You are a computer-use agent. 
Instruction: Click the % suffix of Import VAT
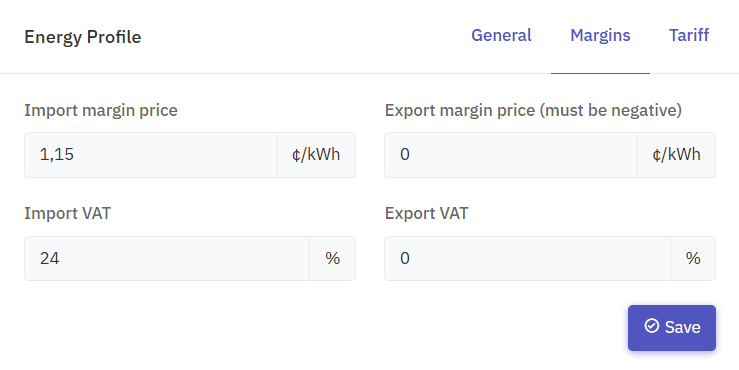(x=332, y=258)
